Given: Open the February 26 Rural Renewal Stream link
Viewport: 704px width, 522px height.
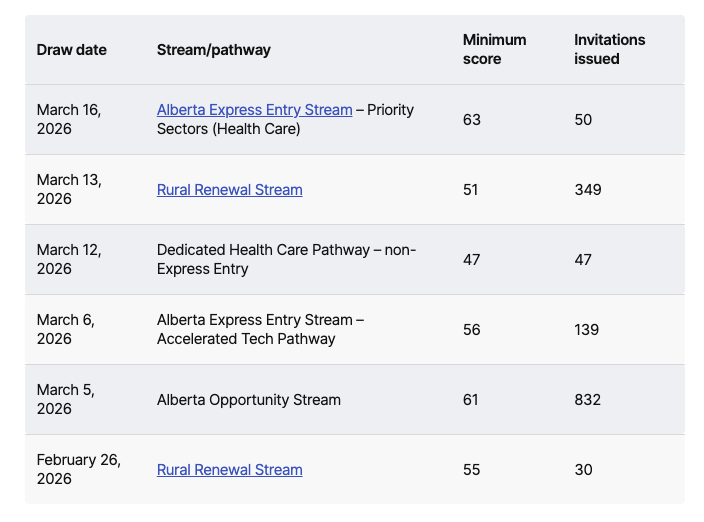Looking at the screenshot, I should pyautogui.click(x=229, y=470).
